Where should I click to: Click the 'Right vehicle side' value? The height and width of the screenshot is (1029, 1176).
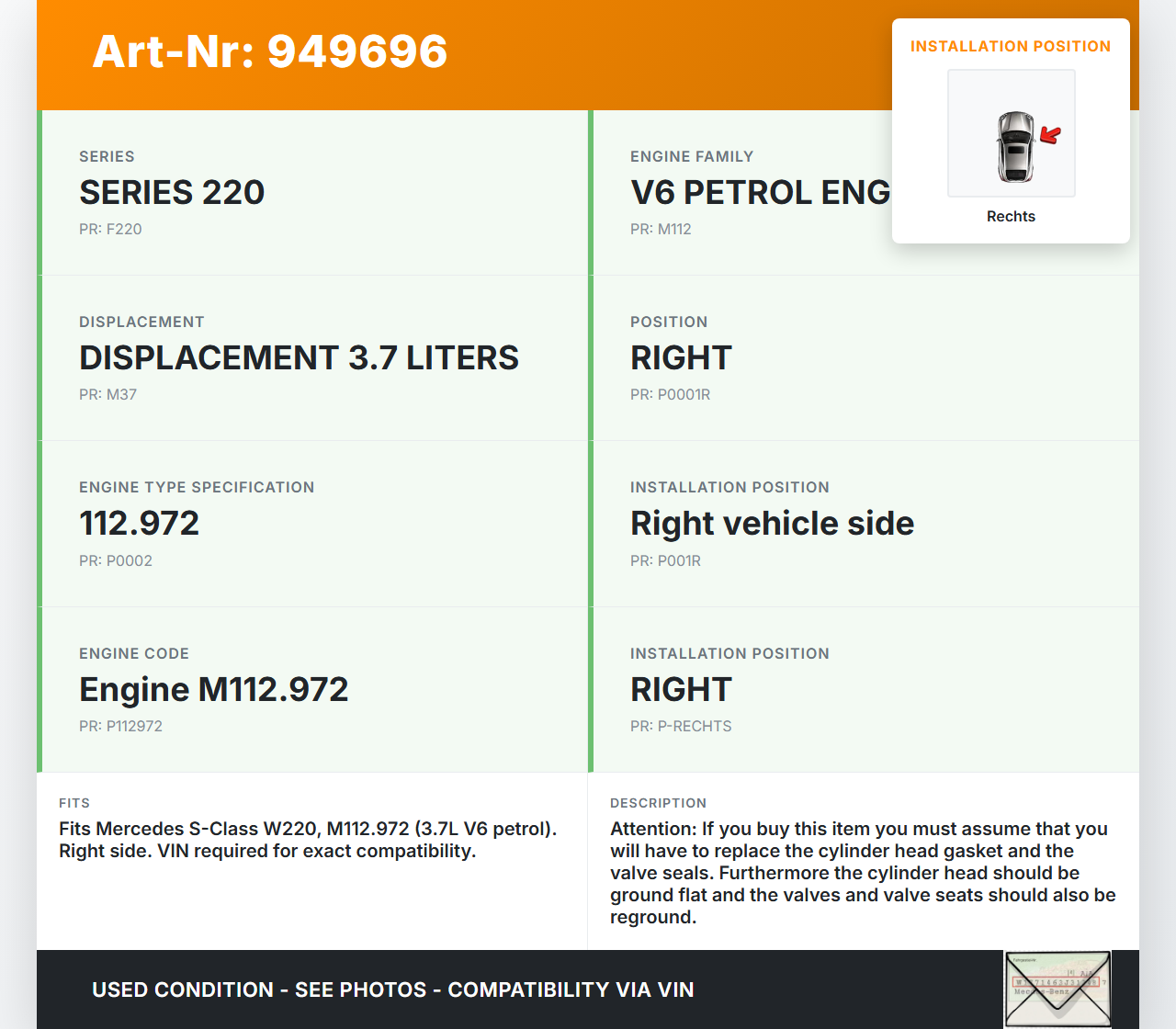[x=772, y=523]
